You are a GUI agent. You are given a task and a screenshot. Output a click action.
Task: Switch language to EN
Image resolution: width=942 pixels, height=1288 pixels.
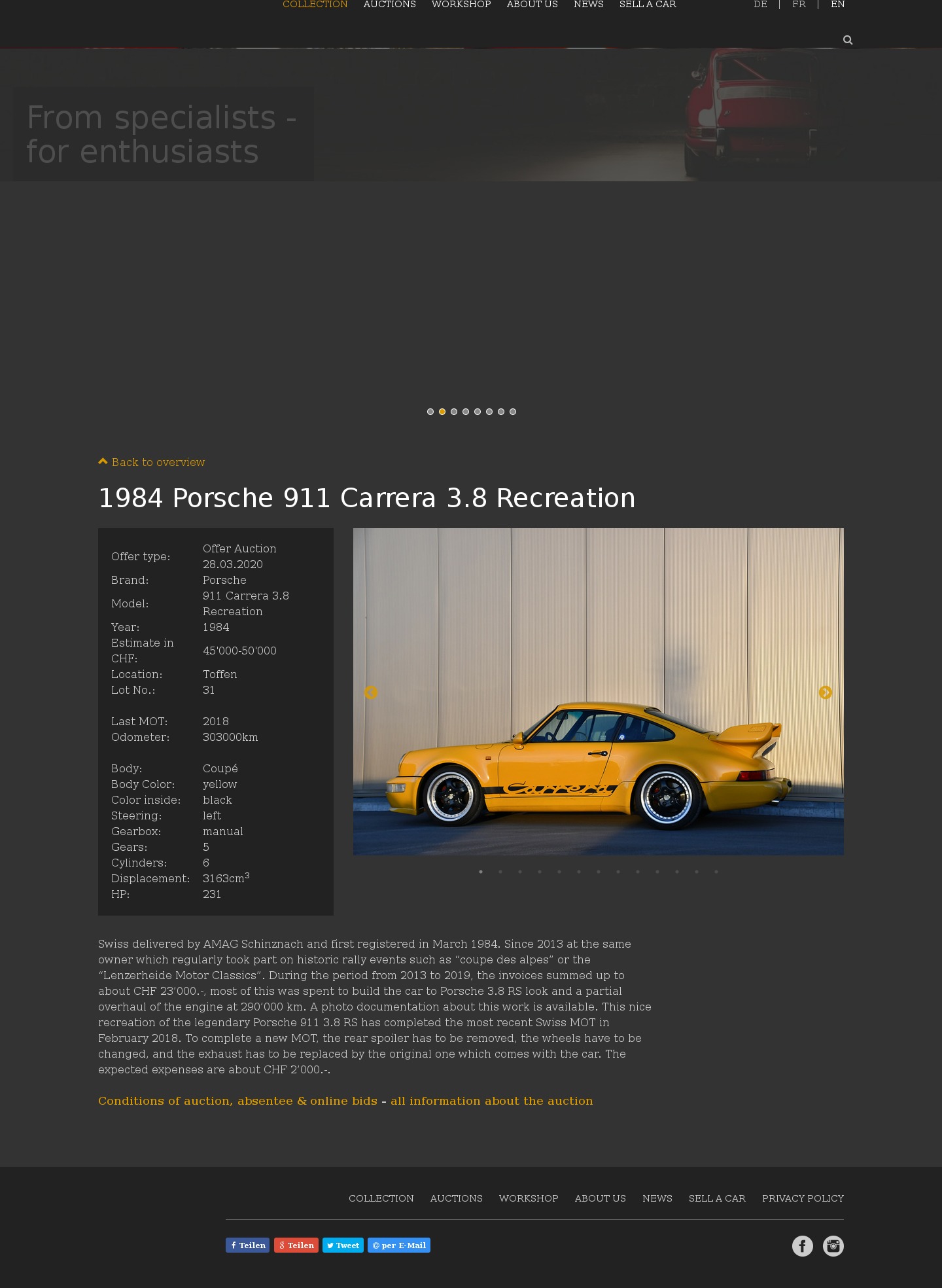[x=838, y=5]
